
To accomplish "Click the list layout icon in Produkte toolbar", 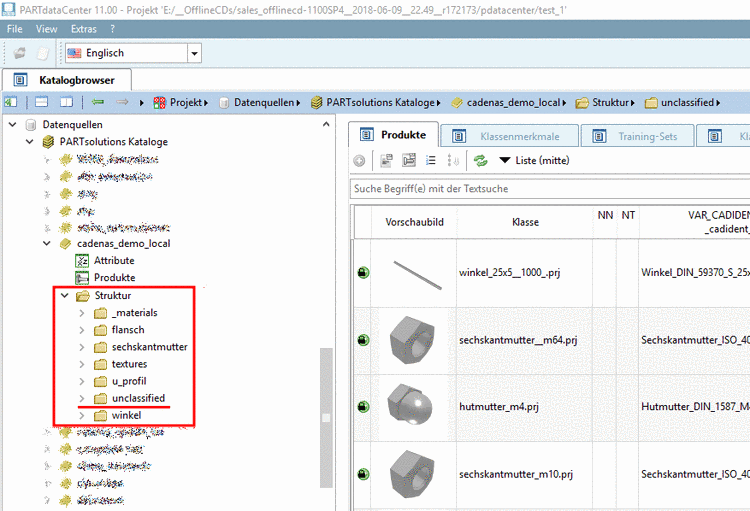I will (430, 160).
